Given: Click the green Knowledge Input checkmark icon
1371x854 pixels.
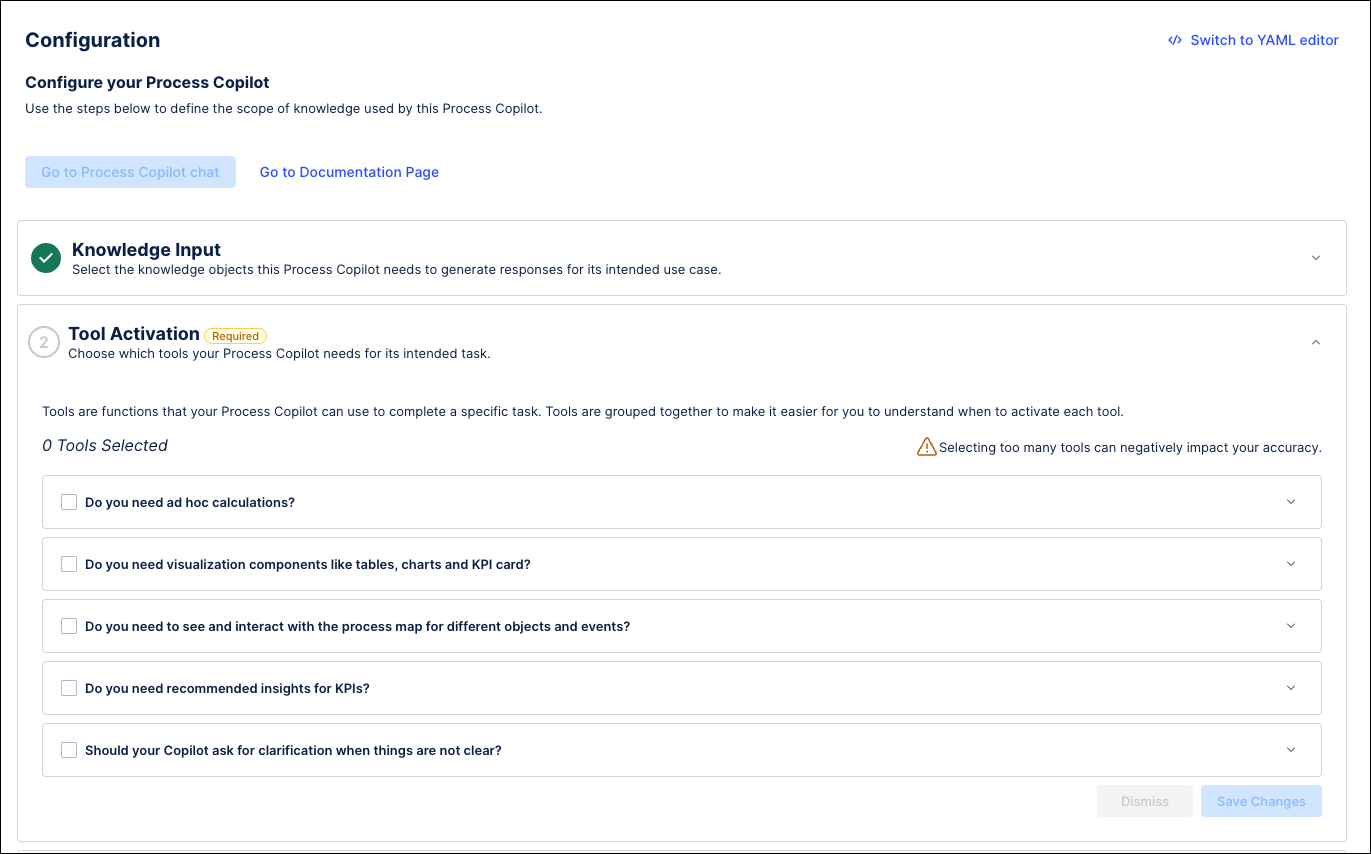Looking at the screenshot, I should [46, 258].
